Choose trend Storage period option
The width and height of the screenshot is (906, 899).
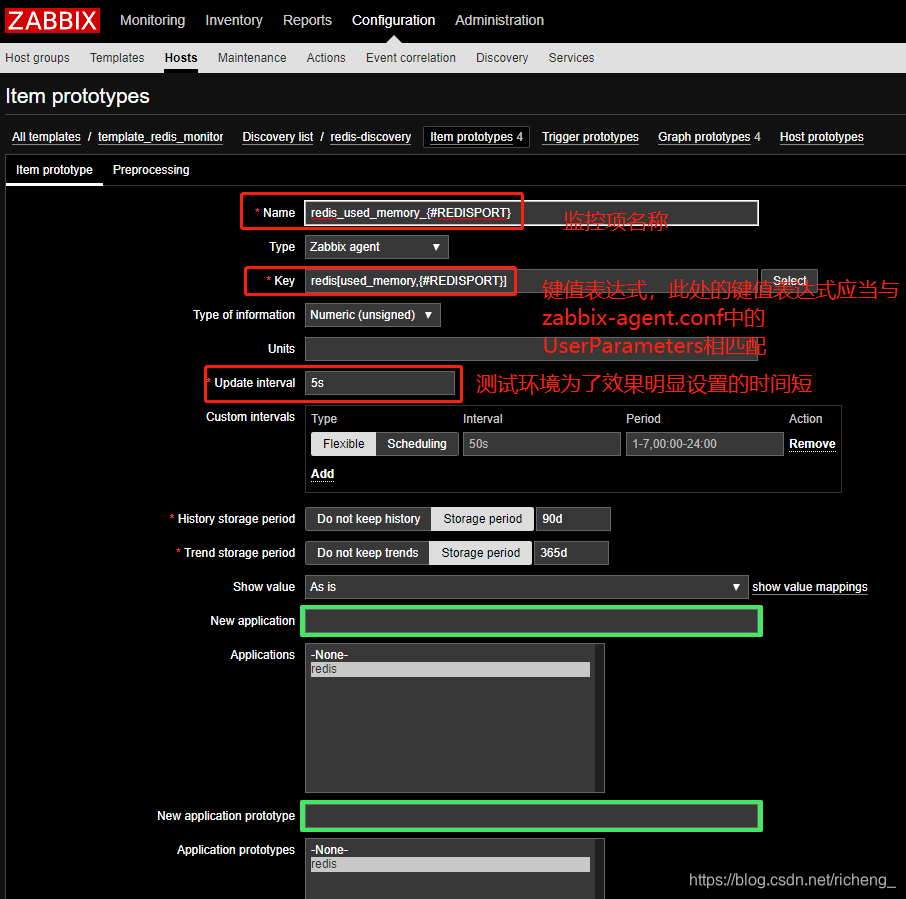click(x=480, y=553)
